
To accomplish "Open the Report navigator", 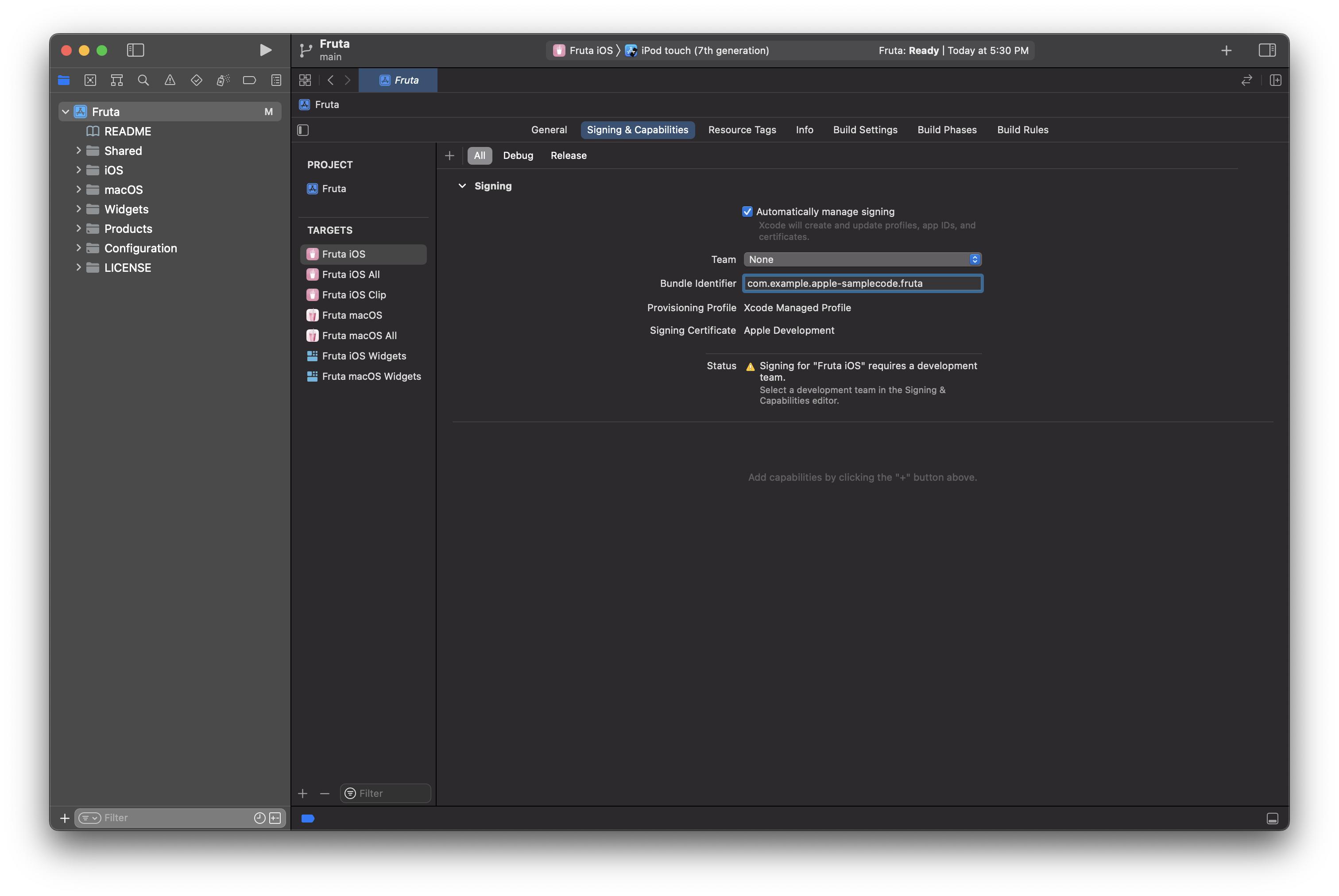I will click(x=276, y=80).
